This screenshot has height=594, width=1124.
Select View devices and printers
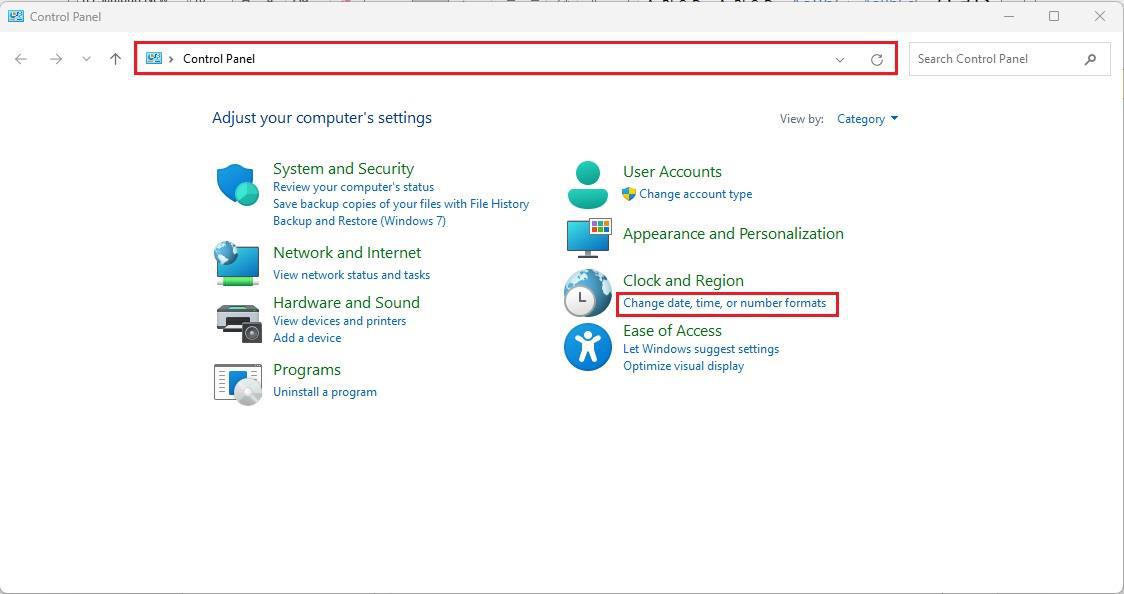pos(340,321)
